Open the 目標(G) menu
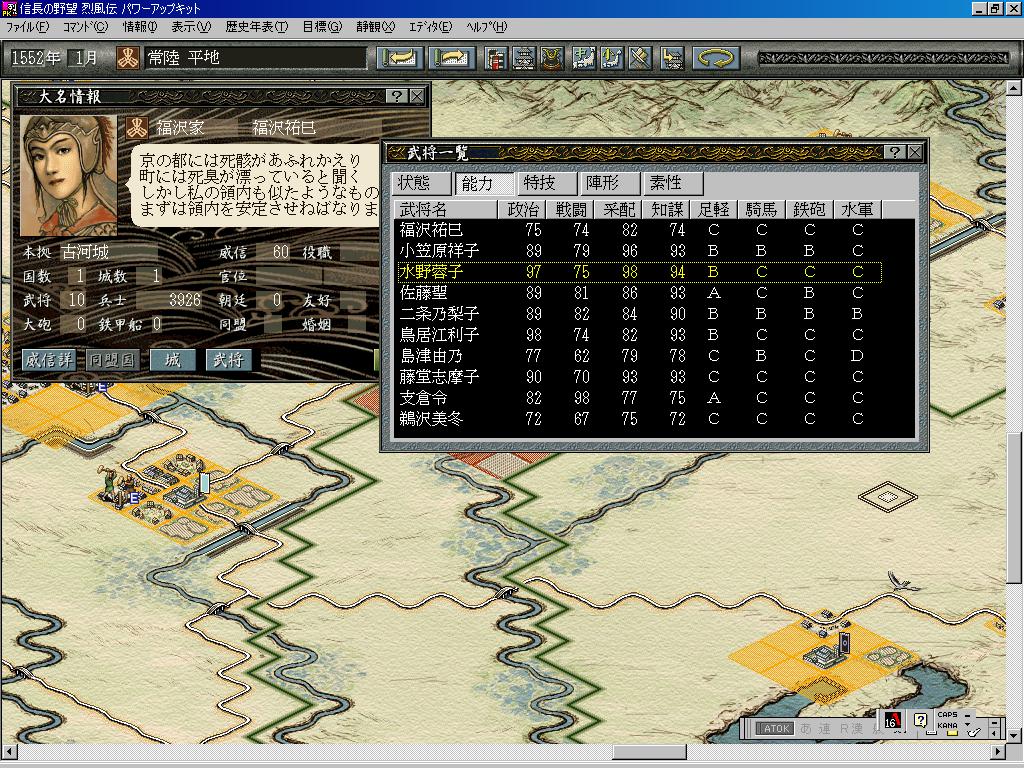This screenshot has height=768, width=1024. point(322,27)
